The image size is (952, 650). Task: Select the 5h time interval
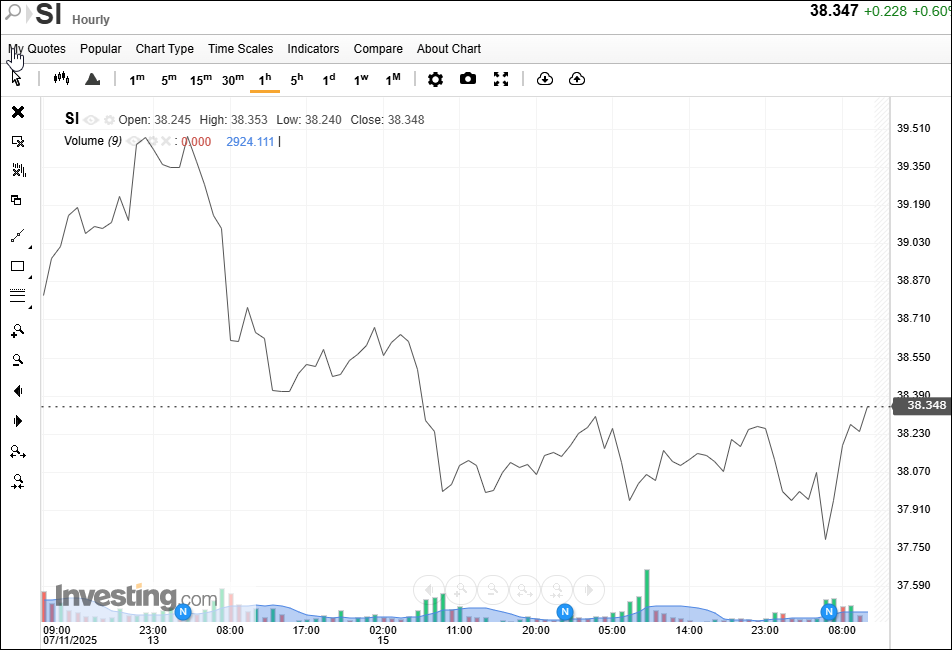[297, 79]
